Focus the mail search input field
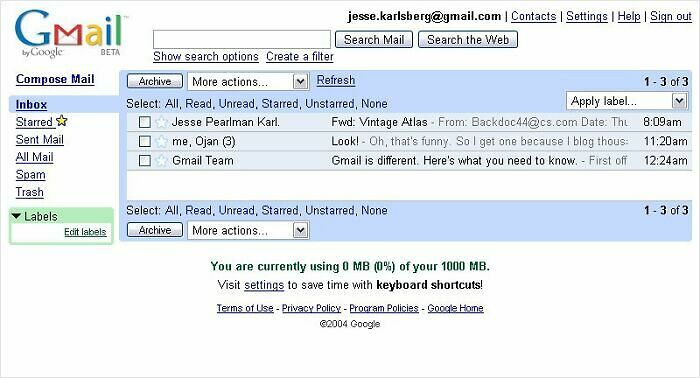 point(242,40)
